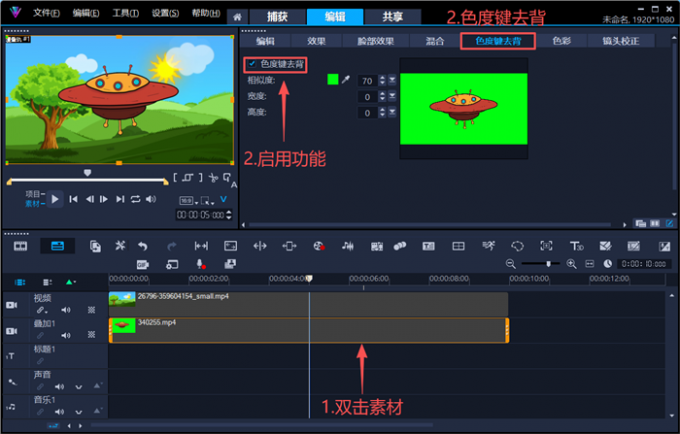Click the preview scrubber handle

click(x=88, y=173)
